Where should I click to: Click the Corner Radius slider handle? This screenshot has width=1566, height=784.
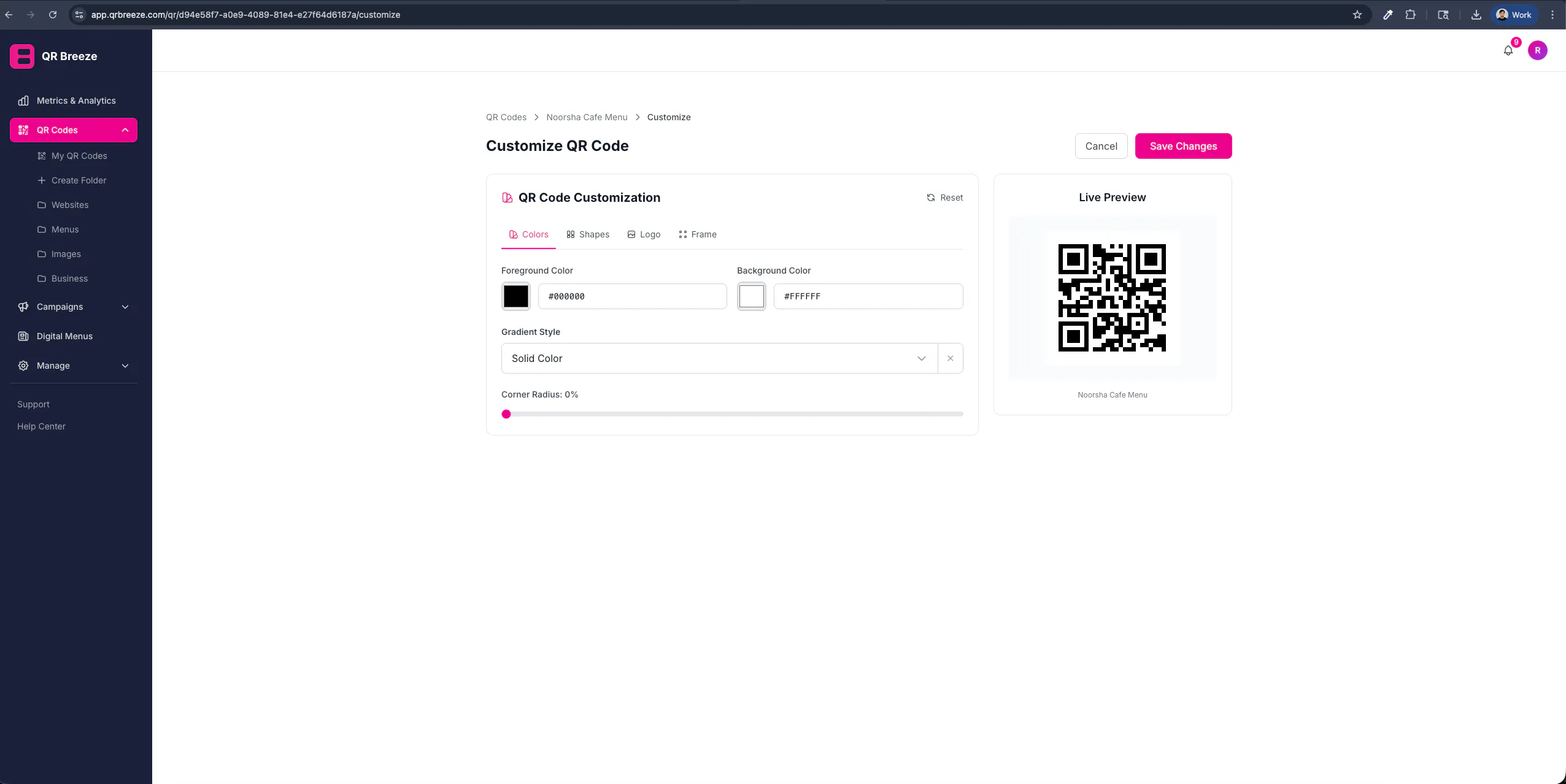point(506,414)
